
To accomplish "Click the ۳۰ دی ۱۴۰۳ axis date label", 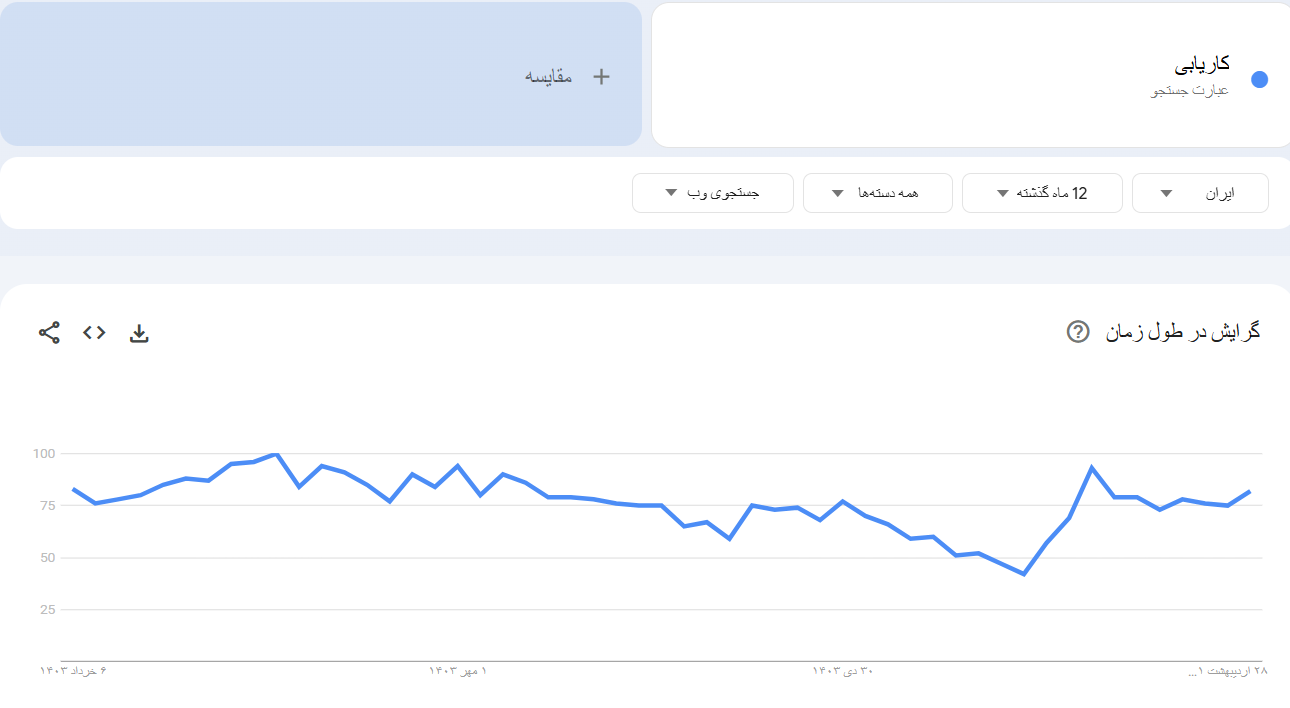I will pyautogui.click(x=842, y=671).
